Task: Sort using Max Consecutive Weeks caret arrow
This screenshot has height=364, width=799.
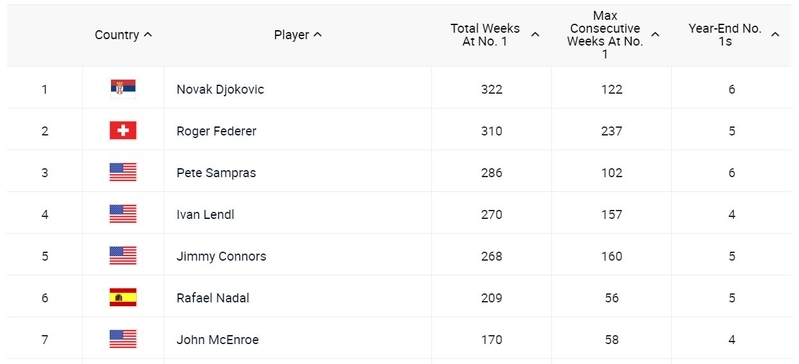Action: click(655, 35)
